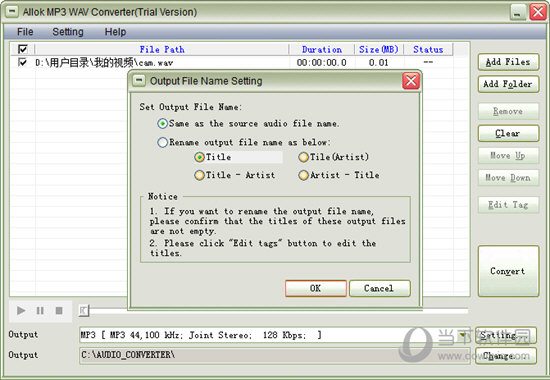This screenshot has height=380, width=550.
Task: Open the dialog's title bar menu icon
Action: (139, 80)
